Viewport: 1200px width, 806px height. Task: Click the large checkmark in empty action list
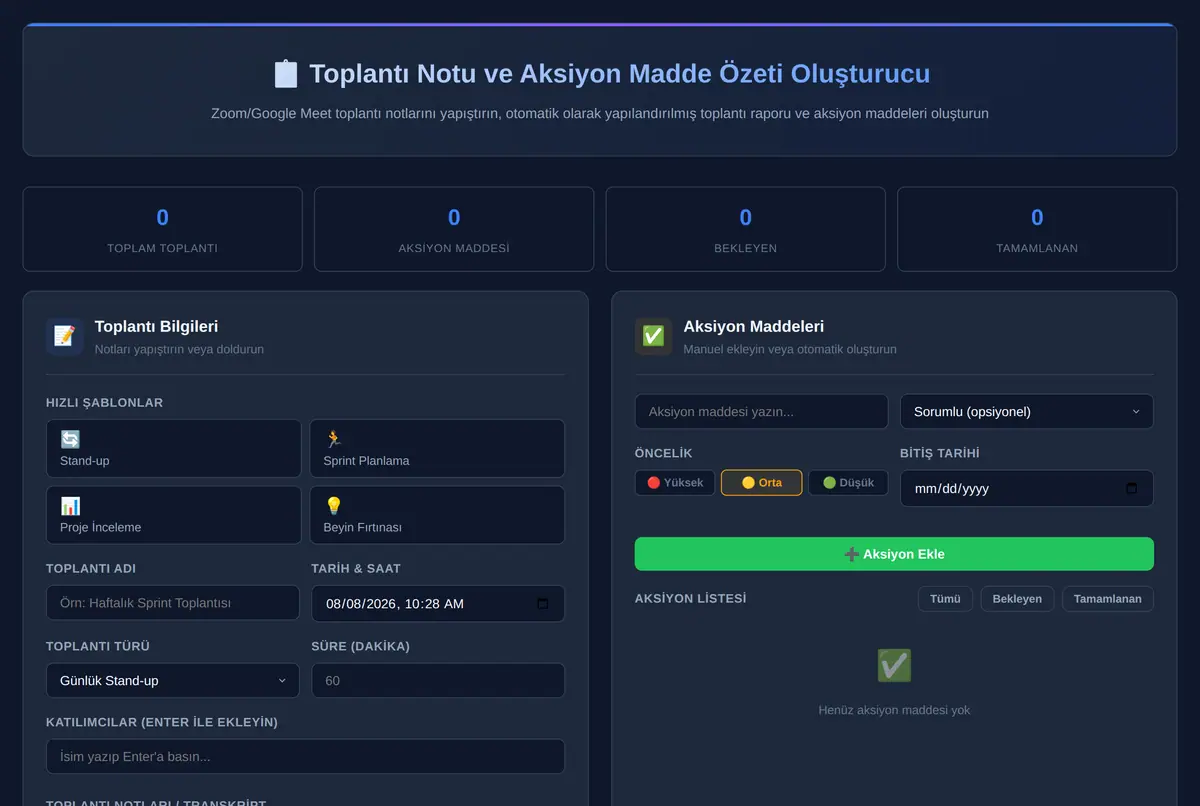coord(894,666)
